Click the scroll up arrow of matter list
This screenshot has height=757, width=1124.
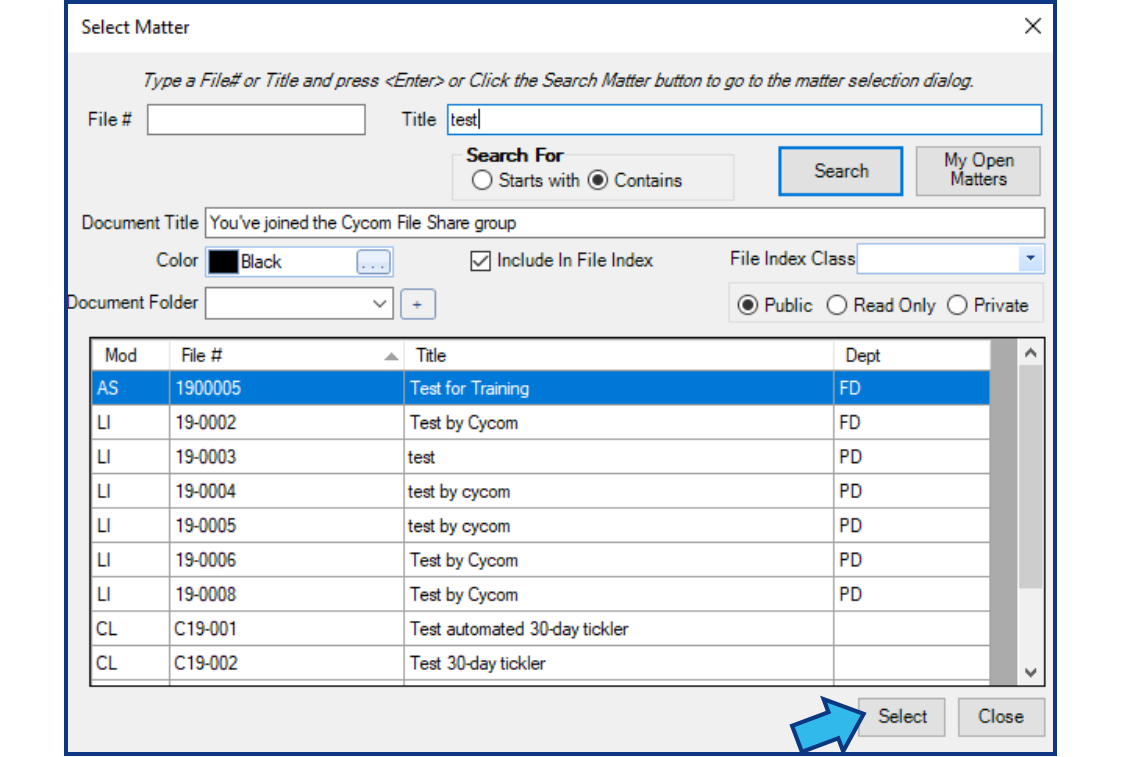pyautogui.click(x=1031, y=353)
